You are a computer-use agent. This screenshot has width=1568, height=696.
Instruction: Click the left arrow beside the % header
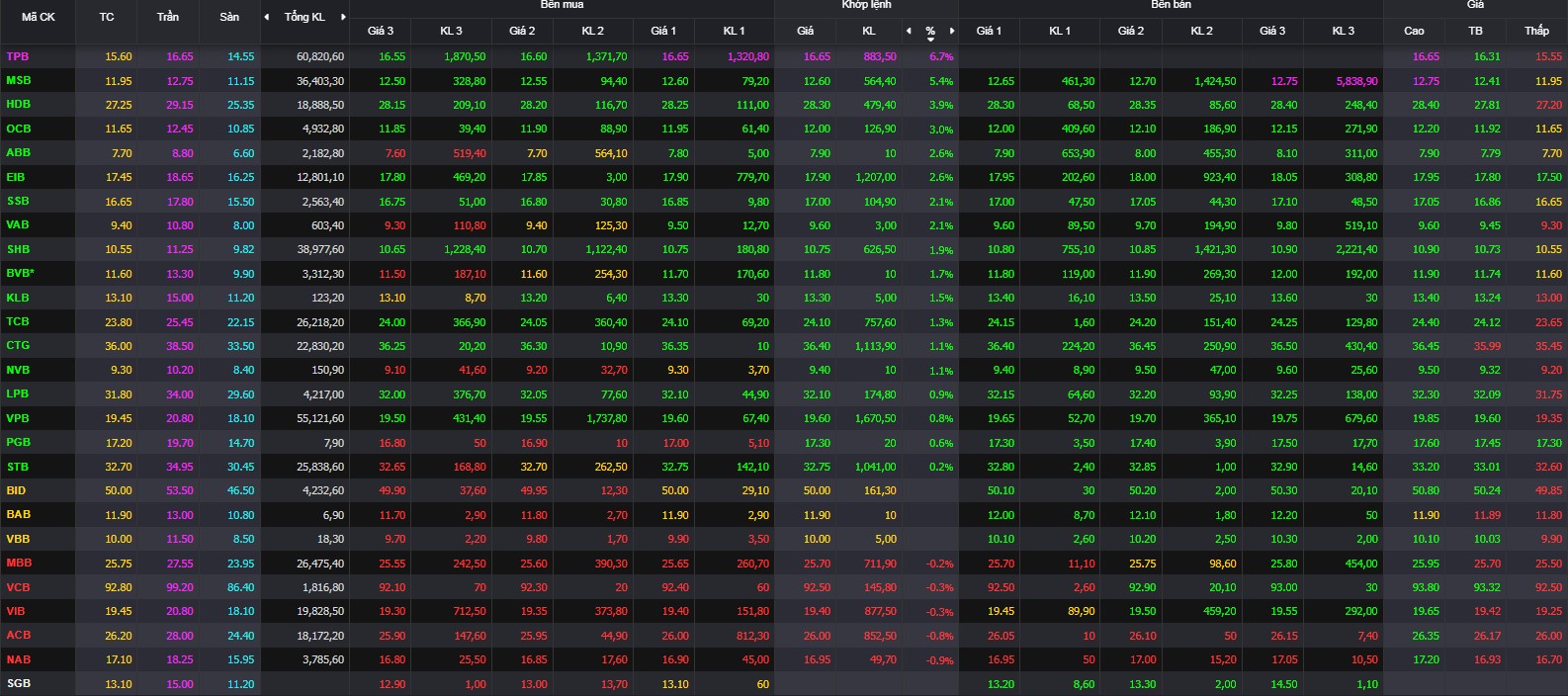tap(910, 31)
